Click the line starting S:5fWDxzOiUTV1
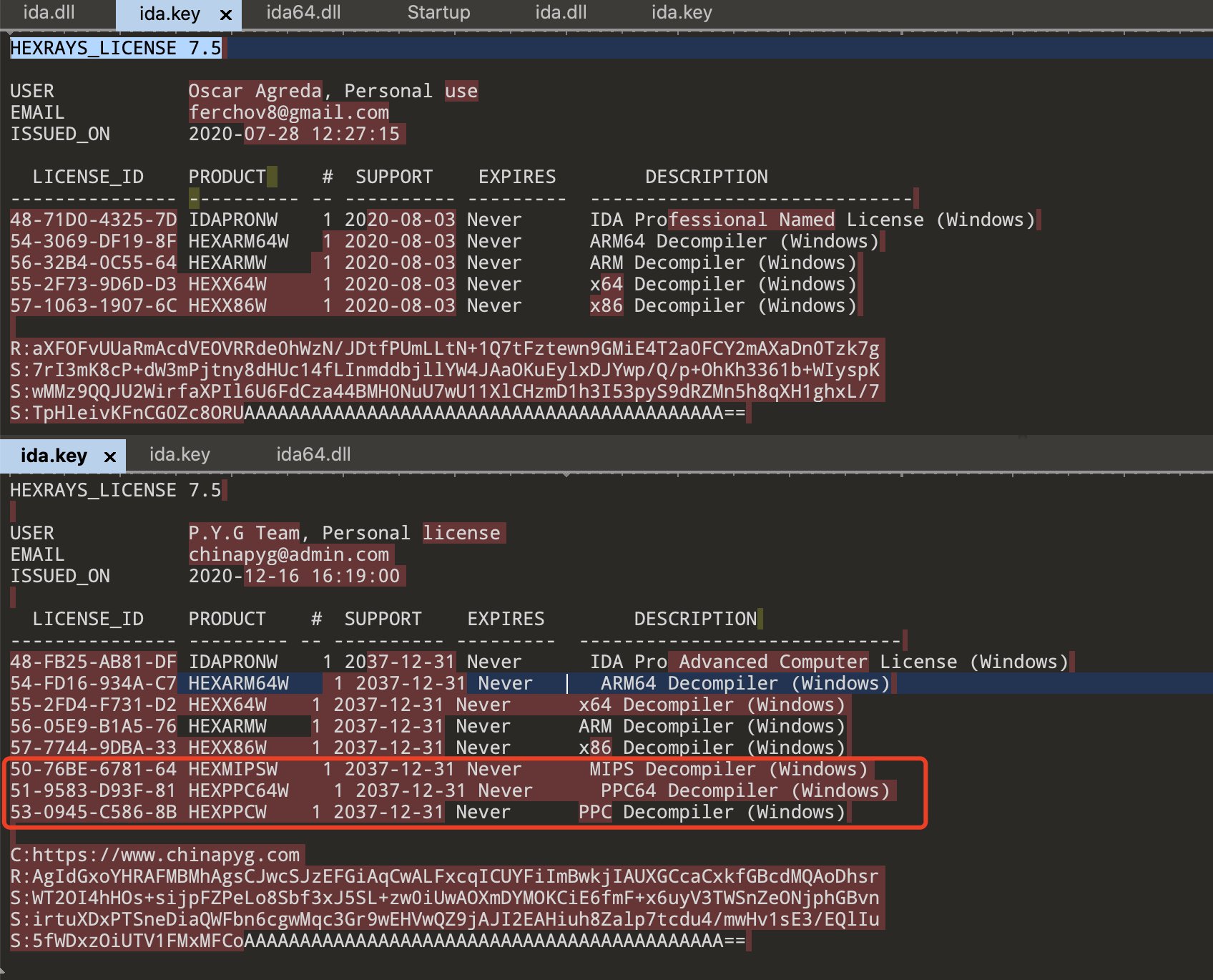 click(x=378, y=941)
